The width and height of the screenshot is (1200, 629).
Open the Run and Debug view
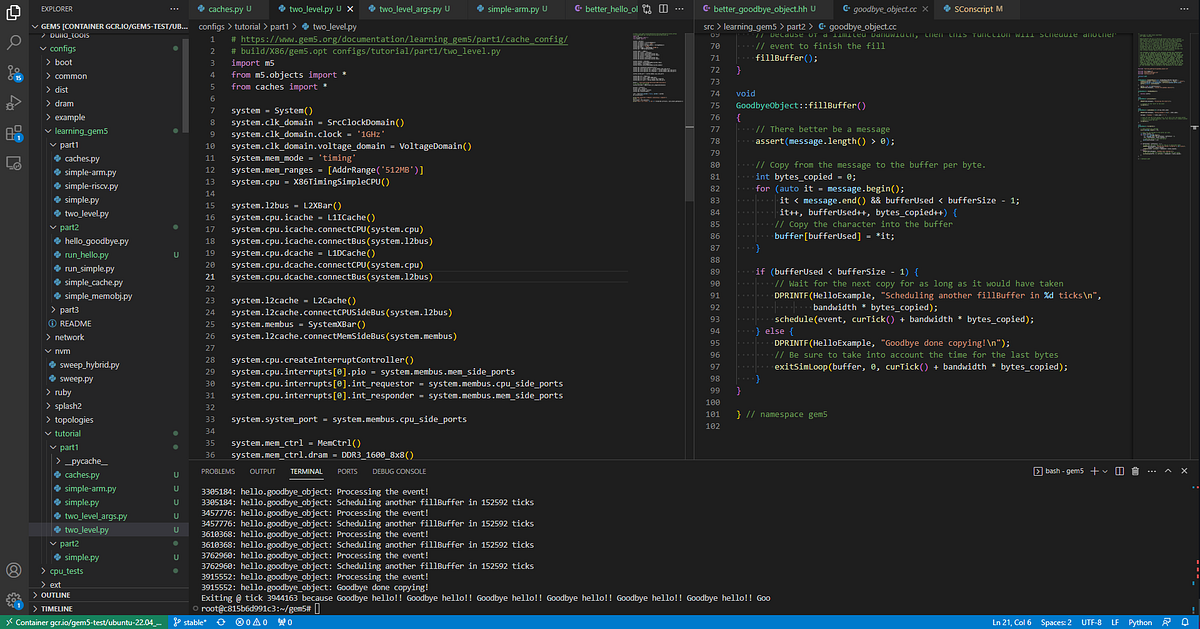[x=14, y=102]
